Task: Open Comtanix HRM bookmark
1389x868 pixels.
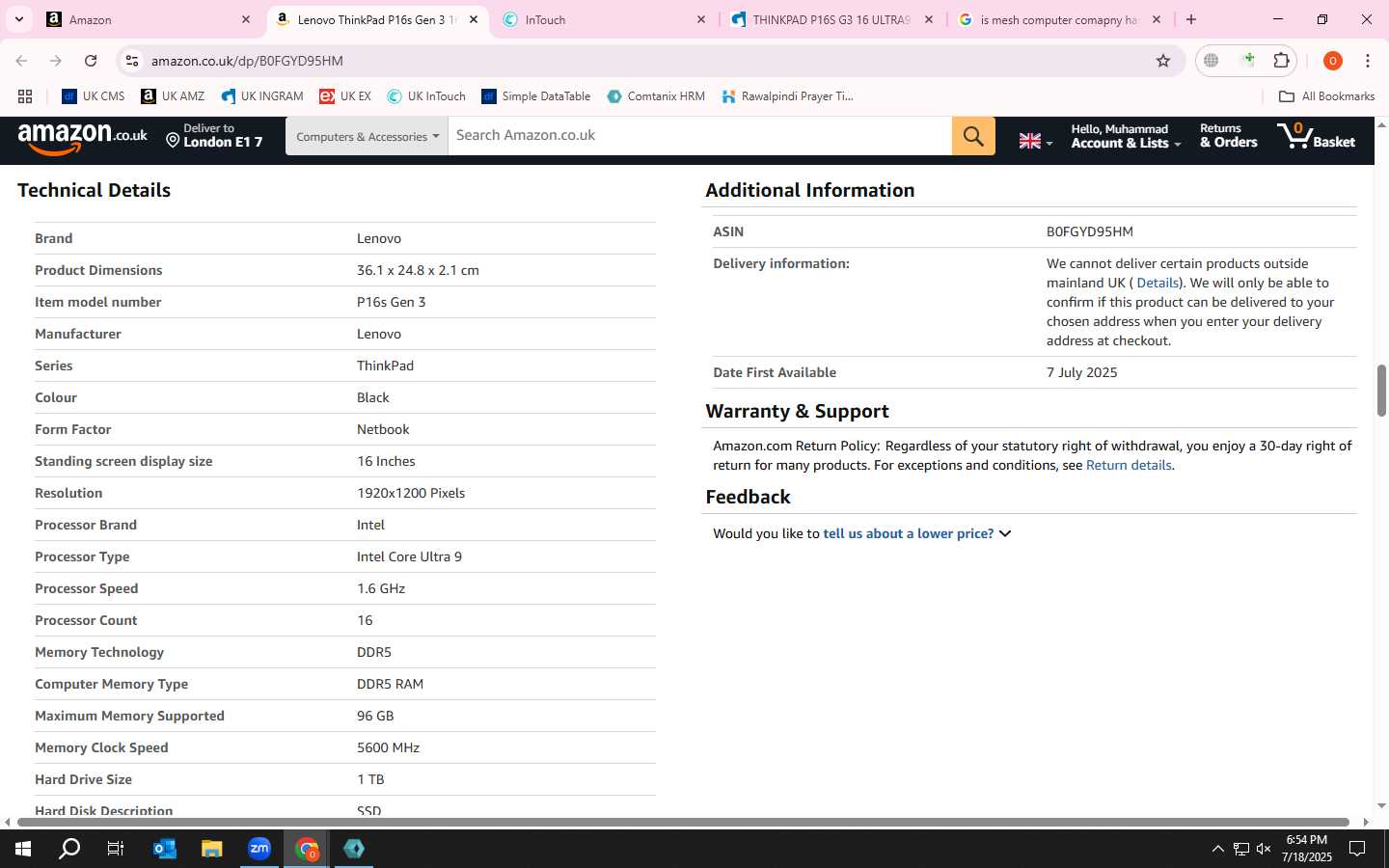Action: tap(656, 96)
